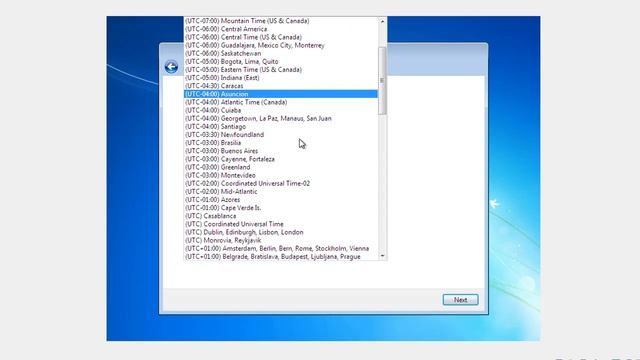The width and height of the screenshot is (640, 360).
Task: Select (UTC-04:00) Santiago
Action: coord(281,127)
